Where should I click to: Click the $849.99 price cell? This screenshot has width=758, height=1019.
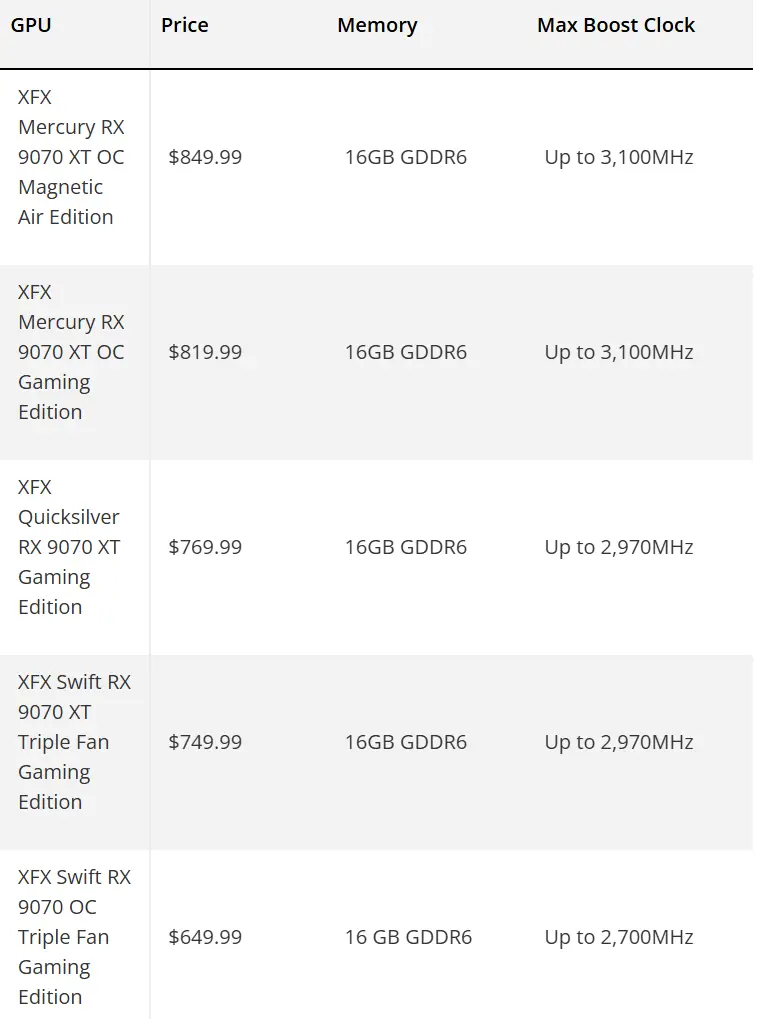205,157
